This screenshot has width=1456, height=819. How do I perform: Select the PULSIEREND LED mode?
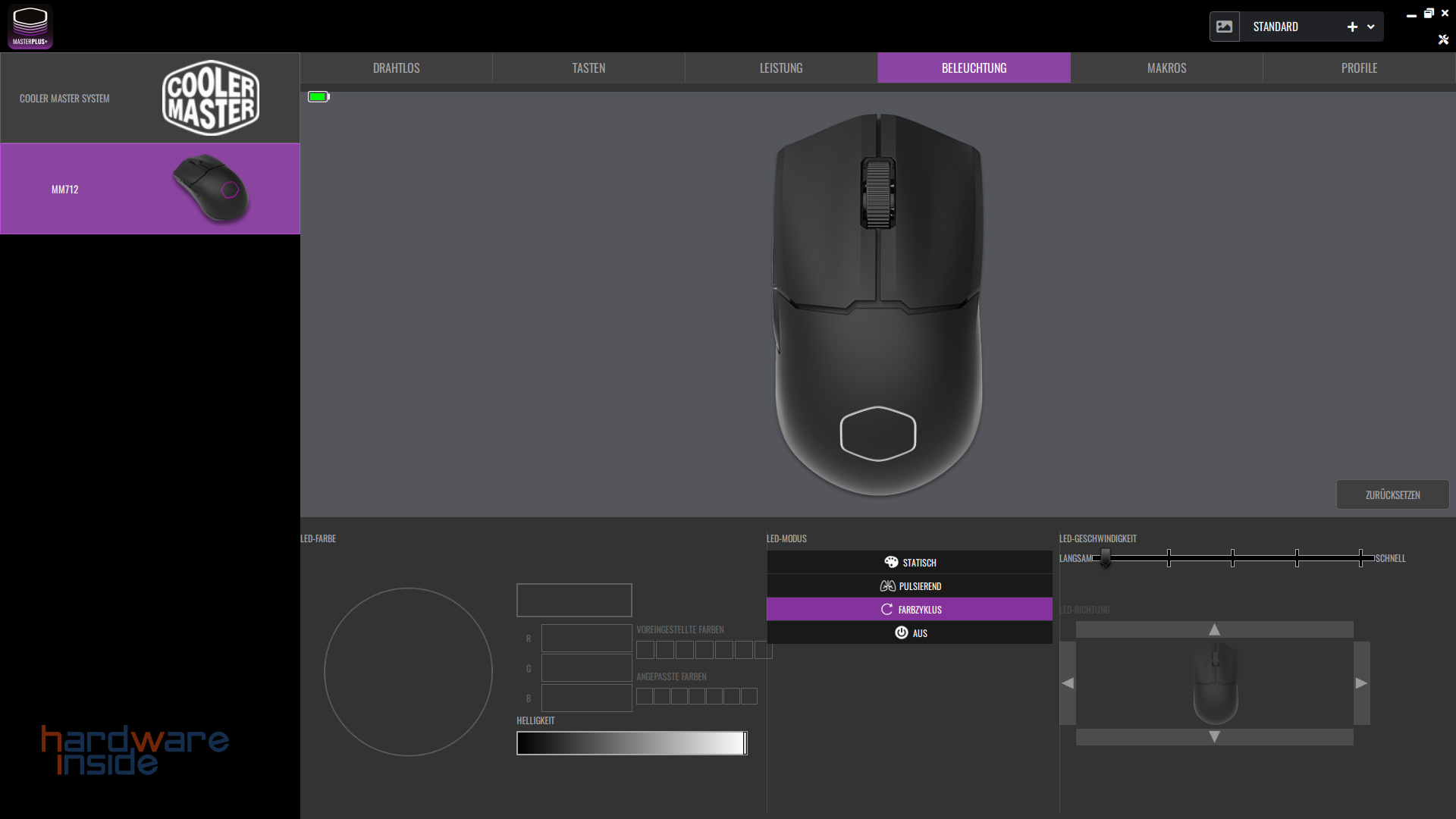tap(910, 585)
